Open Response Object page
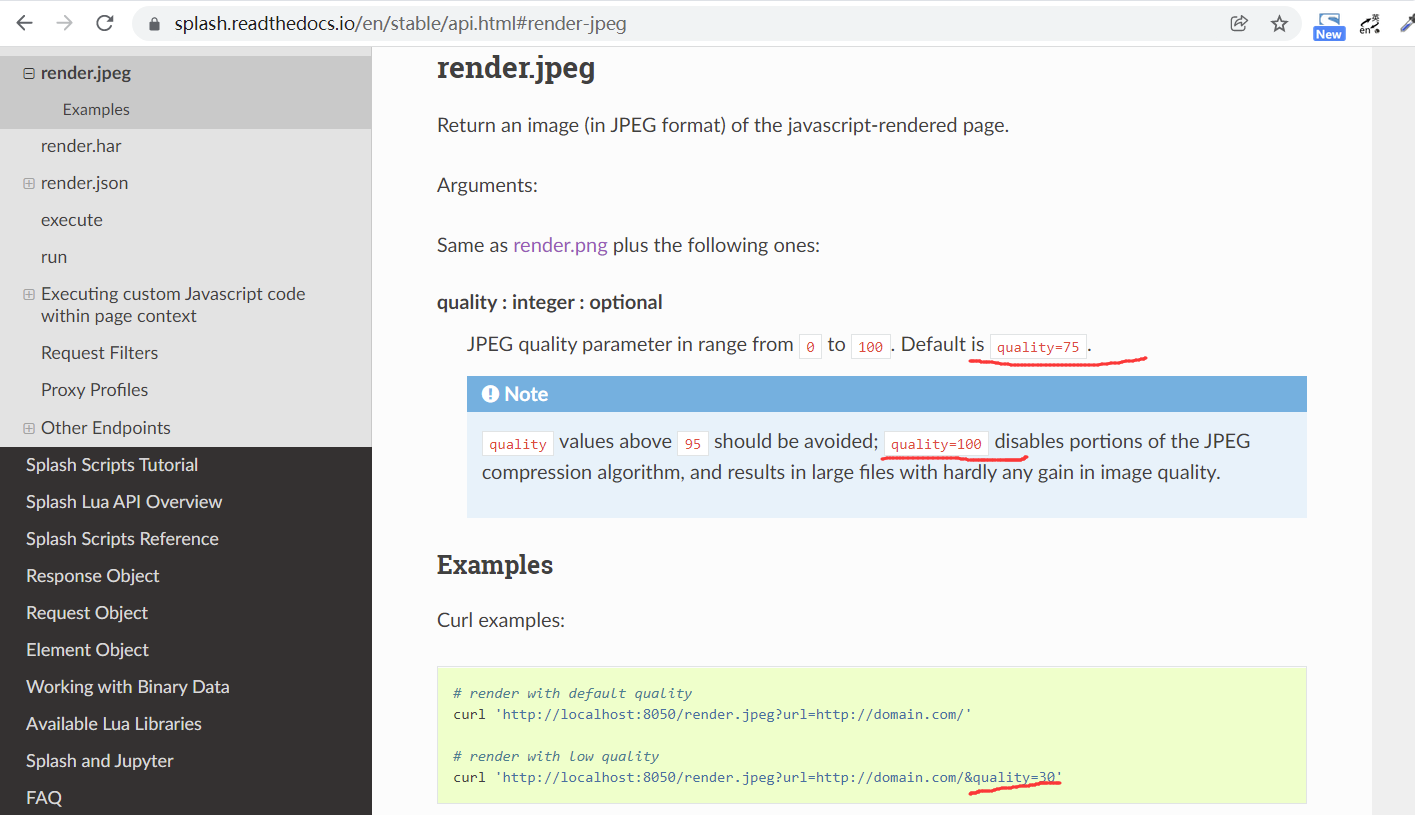The width and height of the screenshot is (1415, 815). tap(93, 576)
